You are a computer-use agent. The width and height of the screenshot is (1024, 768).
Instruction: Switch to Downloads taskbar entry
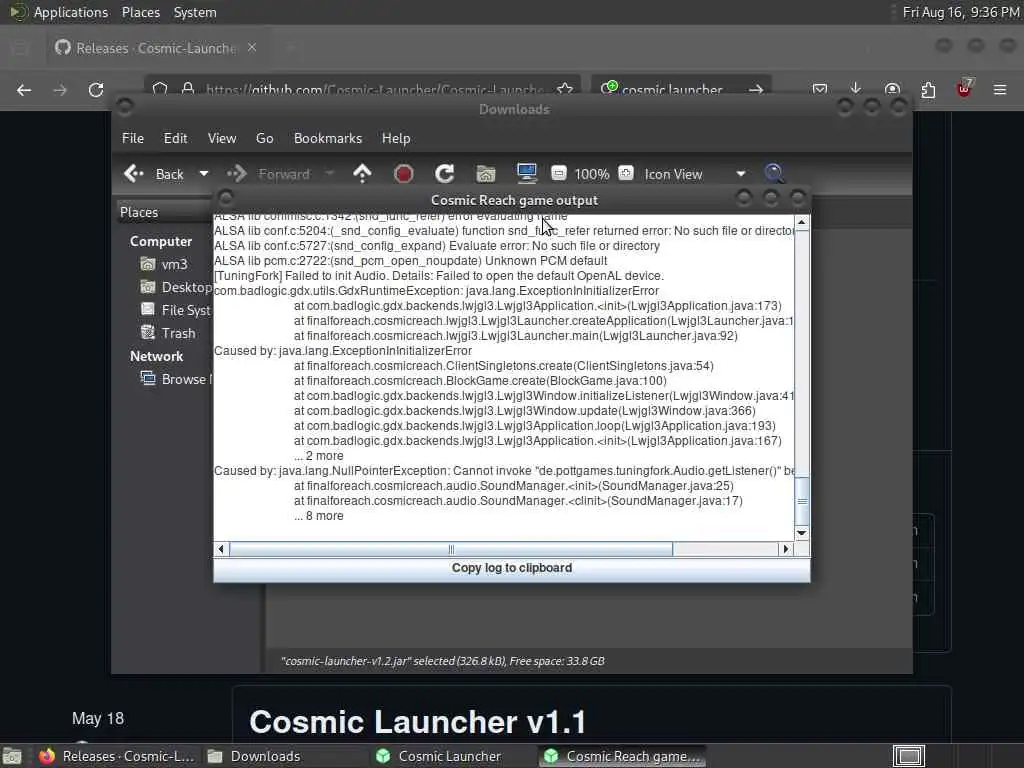285,756
